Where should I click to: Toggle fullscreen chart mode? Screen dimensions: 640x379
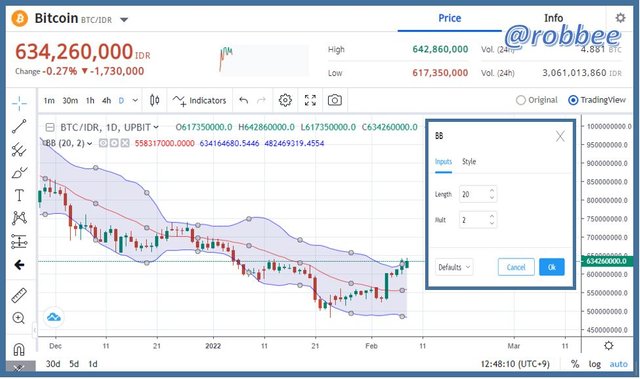click(x=310, y=100)
